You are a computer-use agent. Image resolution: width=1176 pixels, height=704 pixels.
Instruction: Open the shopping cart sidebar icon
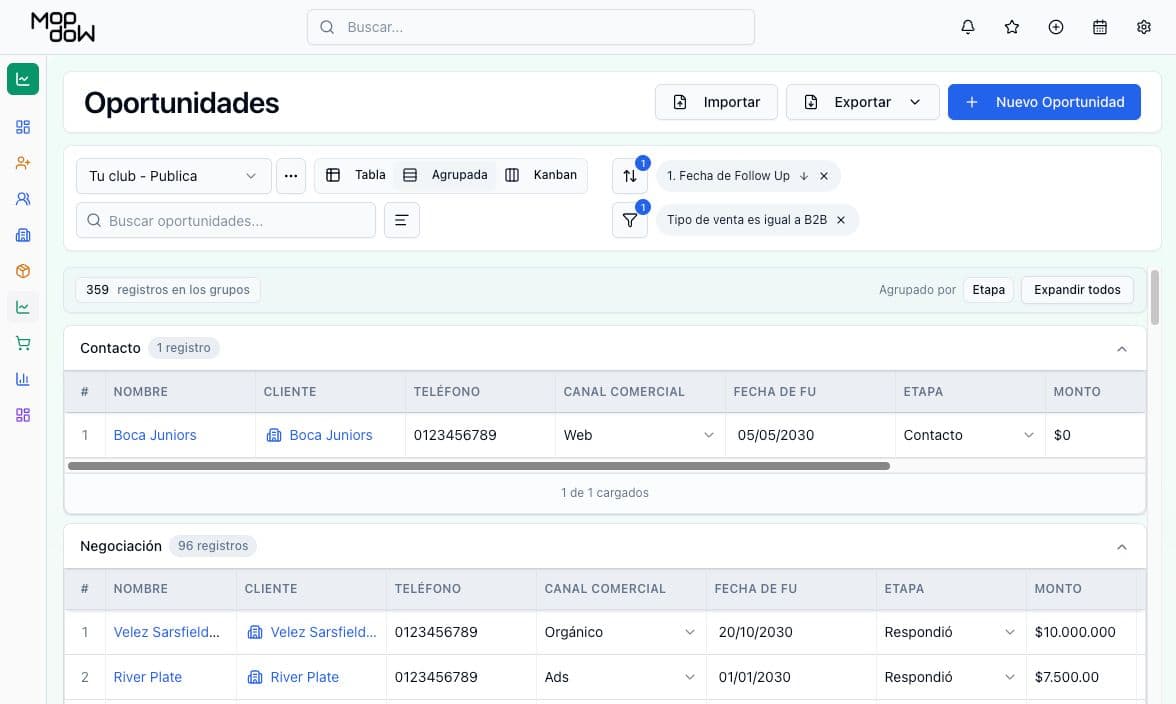(x=22, y=343)
